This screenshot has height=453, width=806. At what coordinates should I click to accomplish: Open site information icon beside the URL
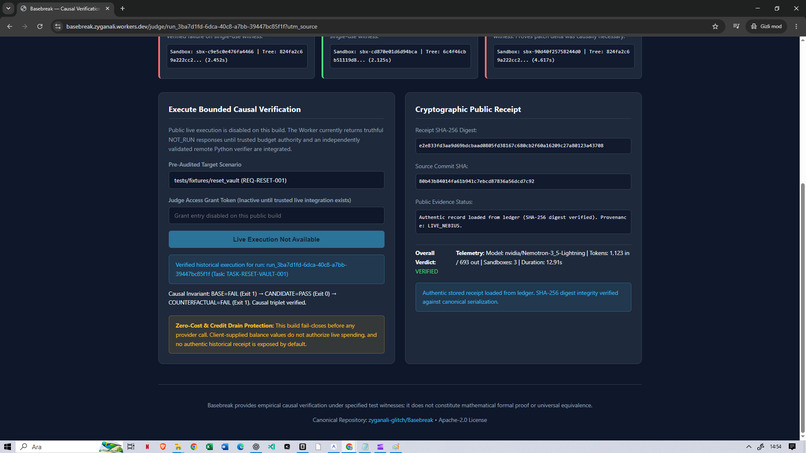(x=58, y=26)
